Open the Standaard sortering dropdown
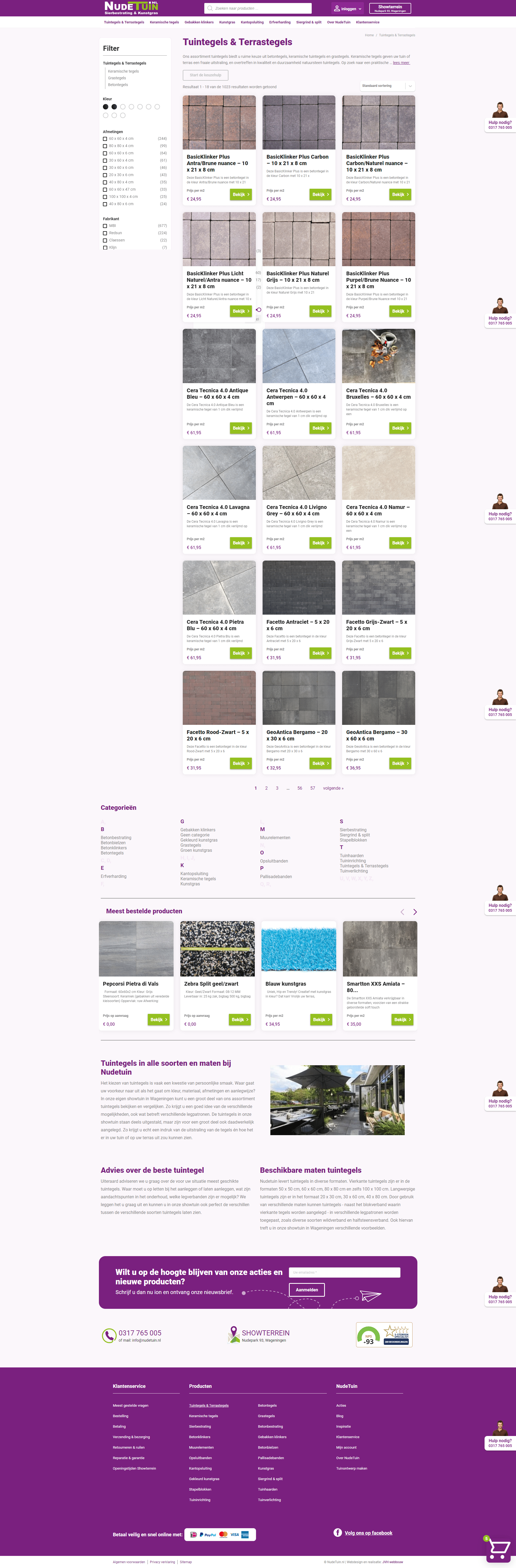This screenshot has width=516, height=1568. click(387, 86)
